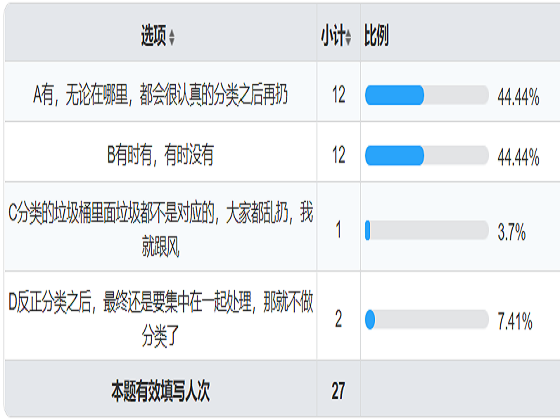
Task: Click the 3.7% percentage text
Action: 511,232
